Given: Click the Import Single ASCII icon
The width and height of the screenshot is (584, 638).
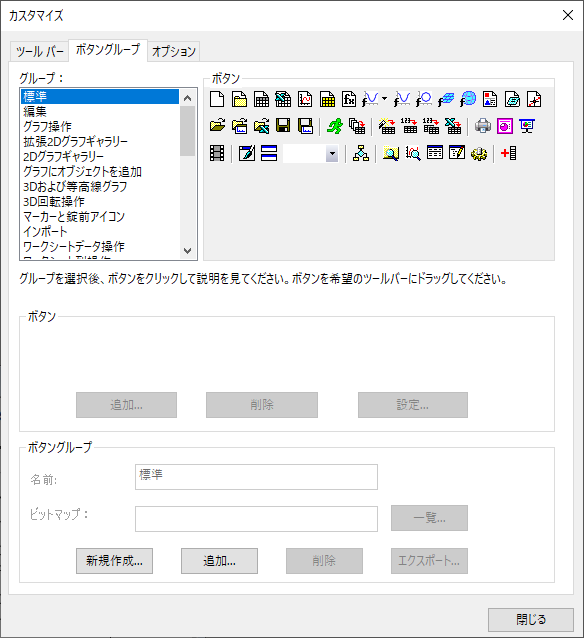Looking at the screenshot, I should coord(409,126).
